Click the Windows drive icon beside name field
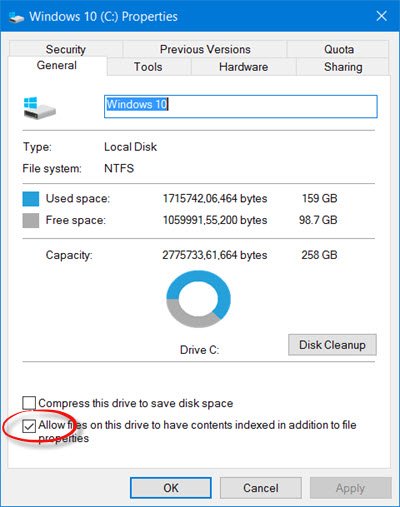The height and width of the screenshot is (507, 400). (40, 108)
